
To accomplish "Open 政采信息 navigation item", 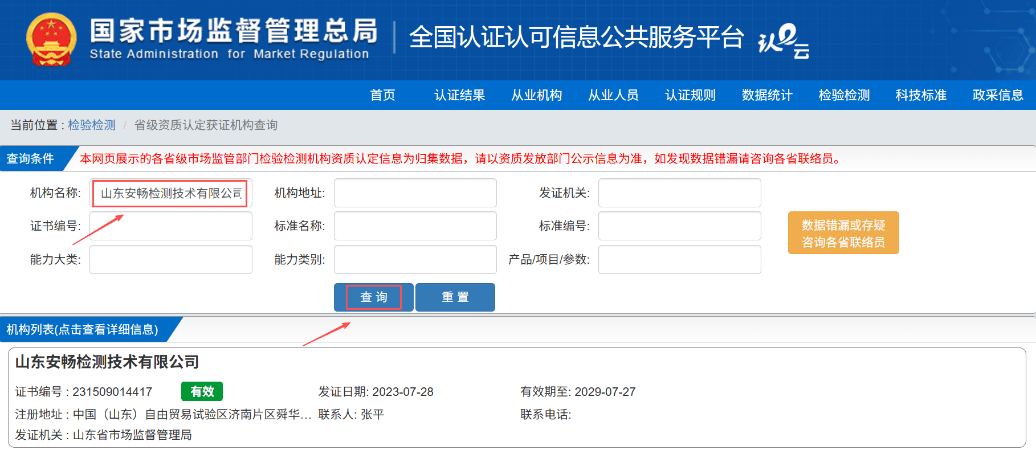I will tap(997, 95).
